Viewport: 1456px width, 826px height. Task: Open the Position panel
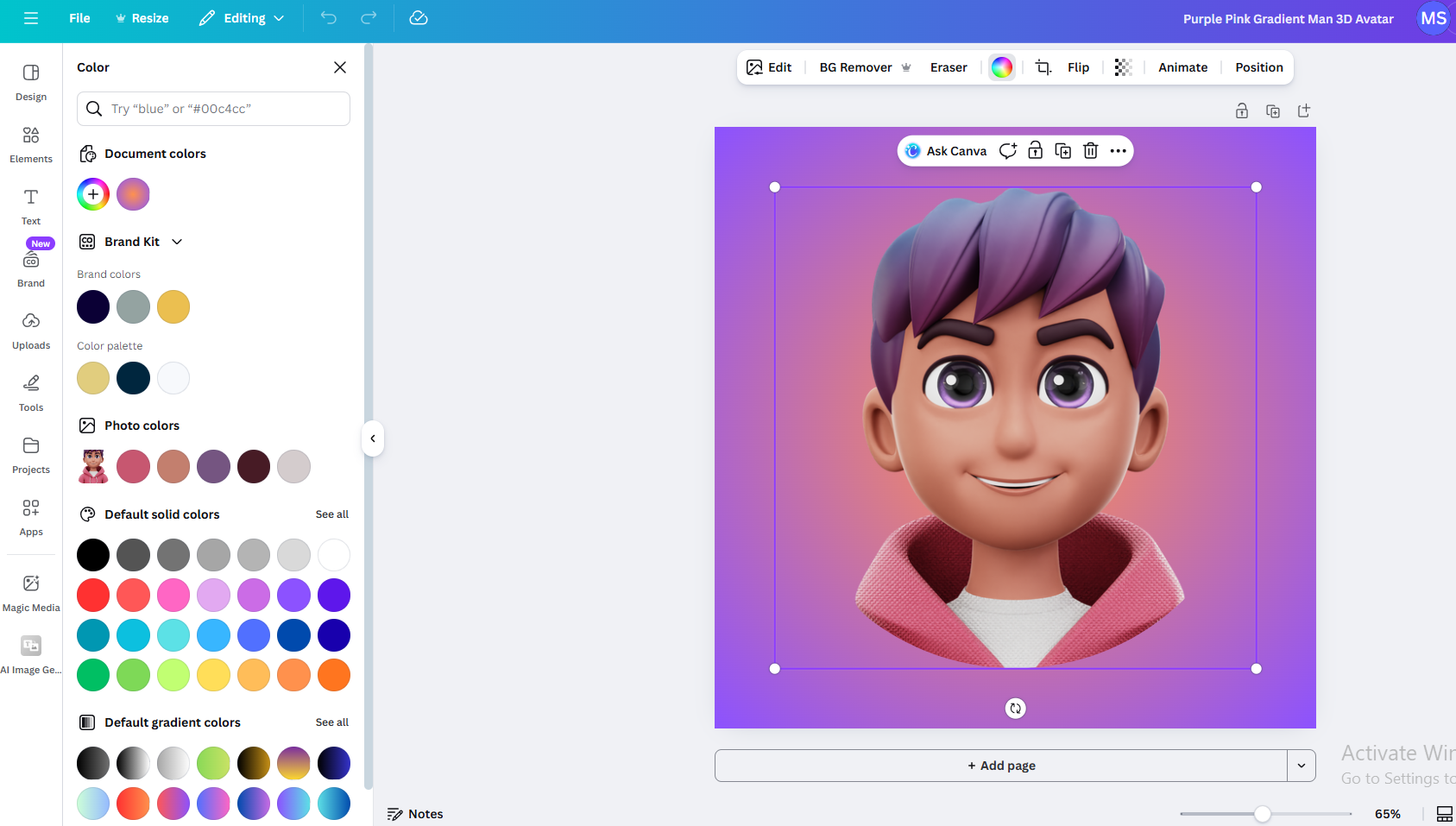click(1258, 67)
